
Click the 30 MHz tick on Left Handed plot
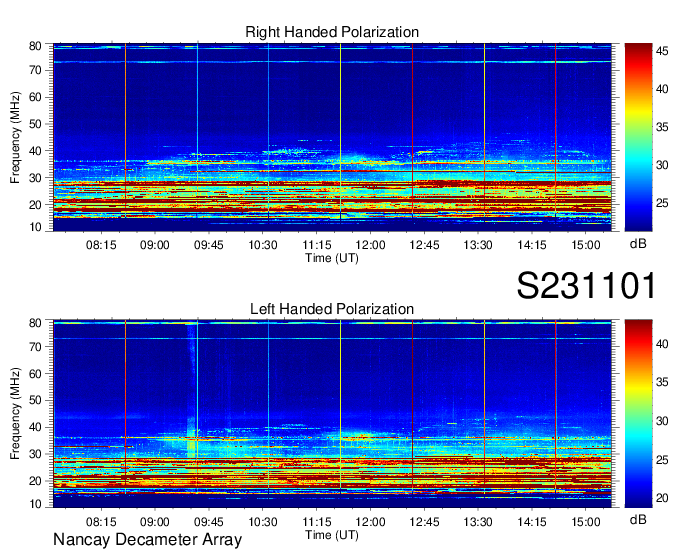pyautogui.click(x=35, y=454)
